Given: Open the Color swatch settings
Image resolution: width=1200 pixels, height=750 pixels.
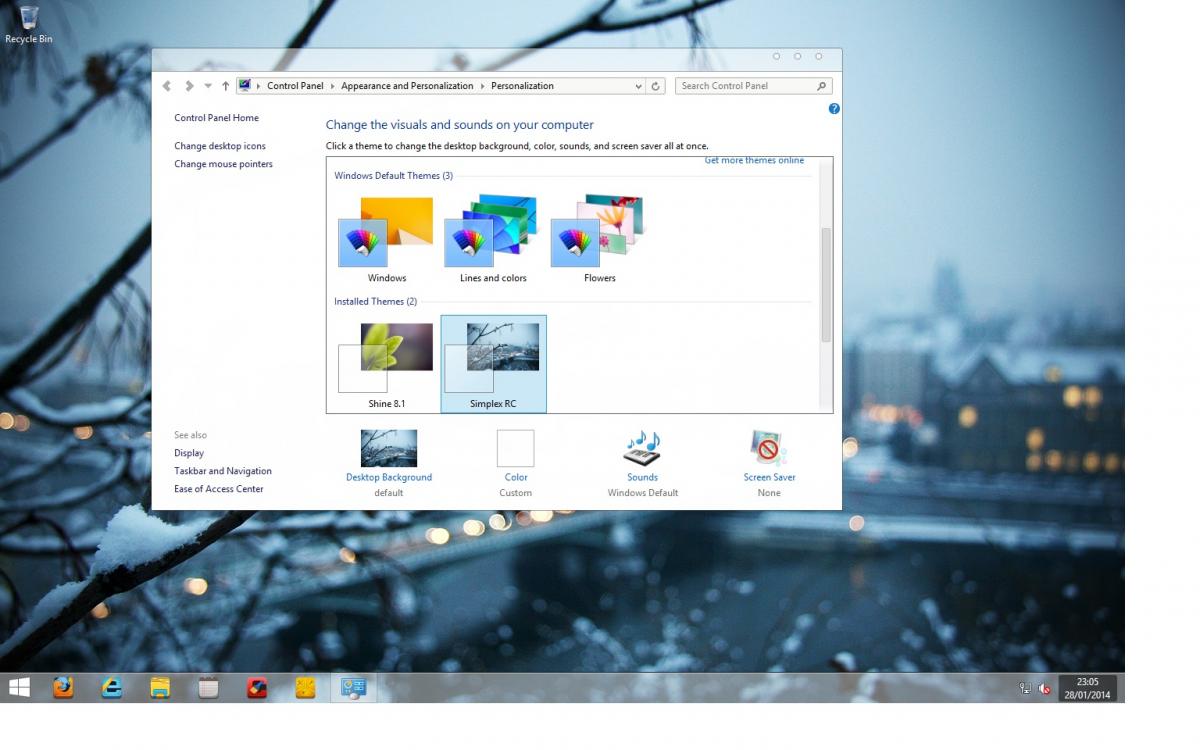Looking at the screenshot, I should point(516,463).
